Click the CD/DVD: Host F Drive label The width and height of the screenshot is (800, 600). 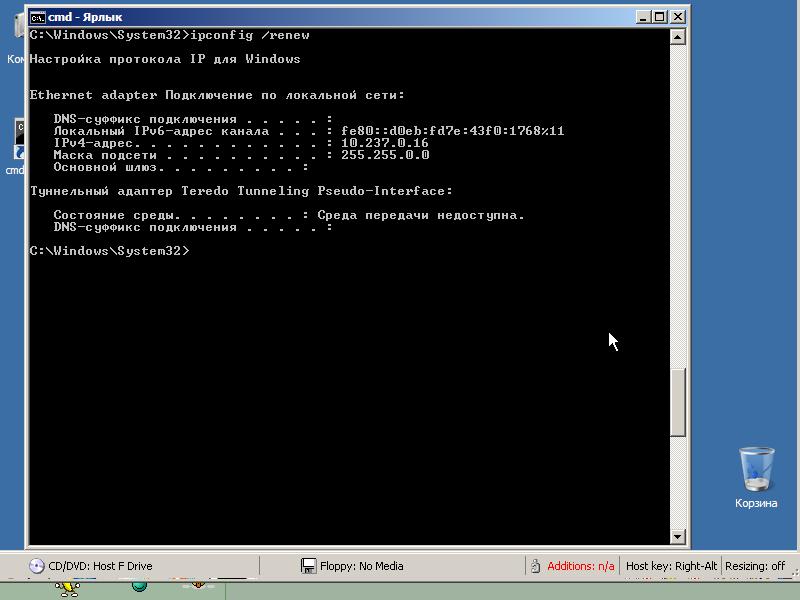[x=100, y=566]
